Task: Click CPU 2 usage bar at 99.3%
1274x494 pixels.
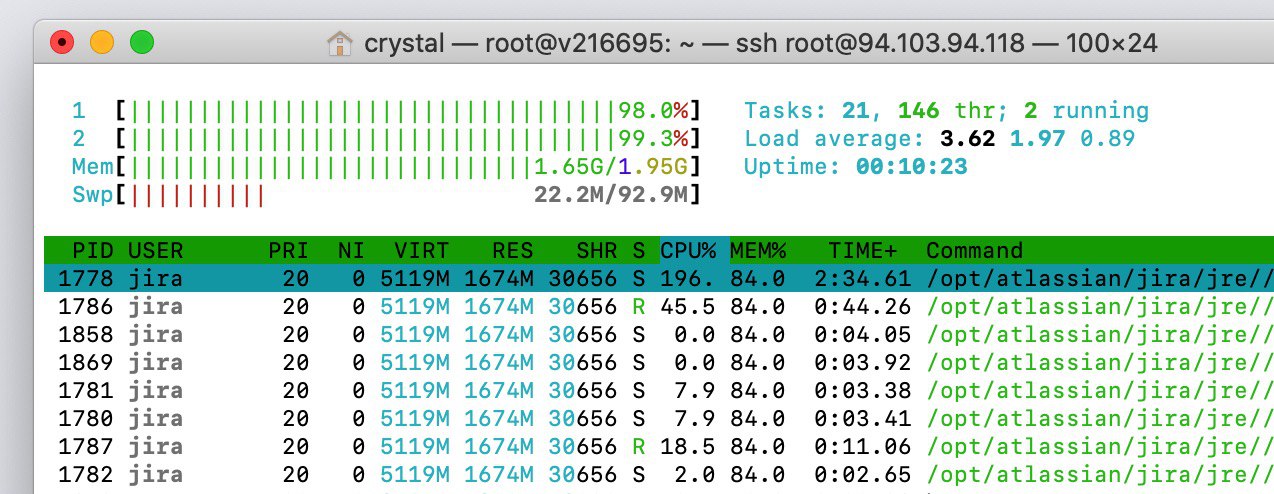Action: coord(408,138)
